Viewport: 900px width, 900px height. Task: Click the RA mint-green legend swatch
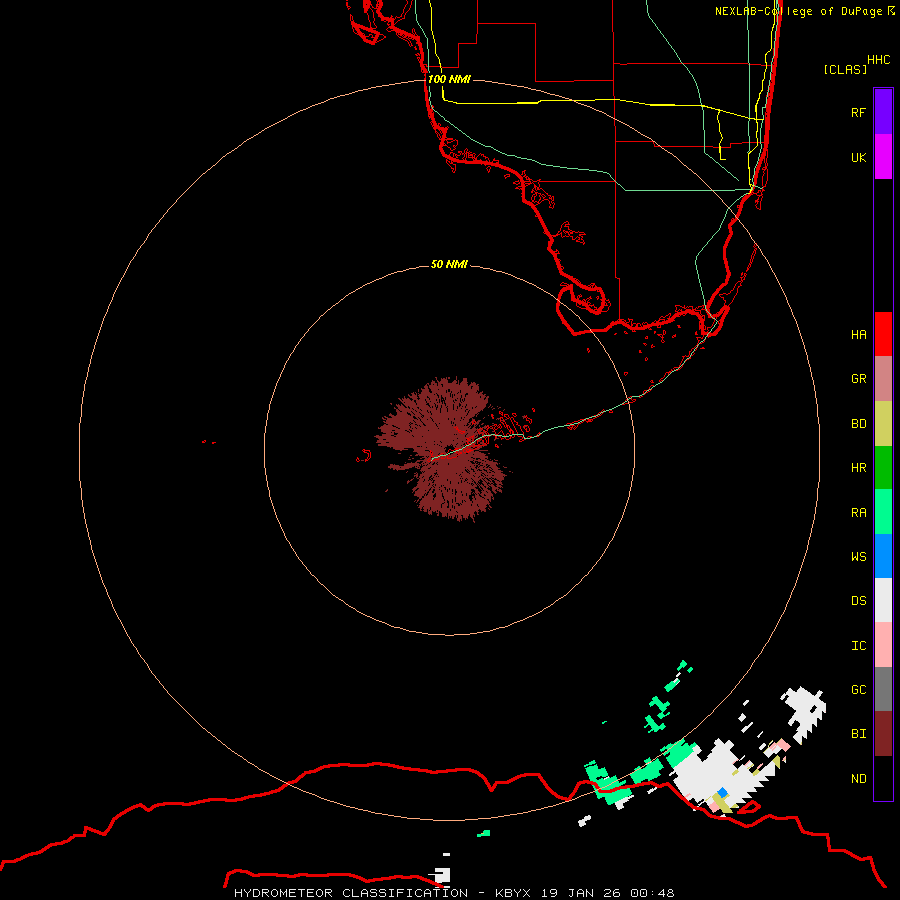tap(883, 512)
